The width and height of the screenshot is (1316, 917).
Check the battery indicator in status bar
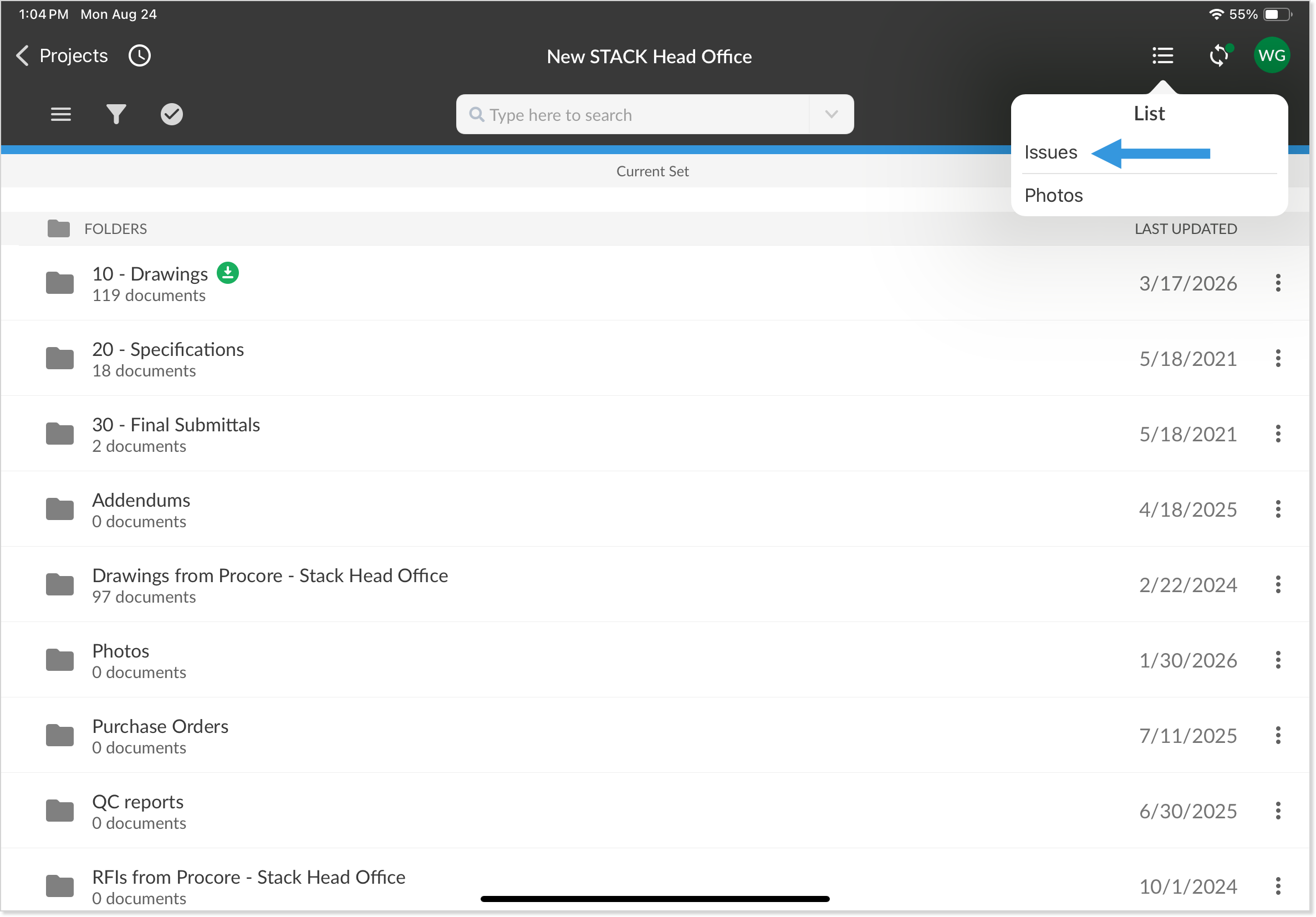pyautogui.click(x=1278, y=14)
